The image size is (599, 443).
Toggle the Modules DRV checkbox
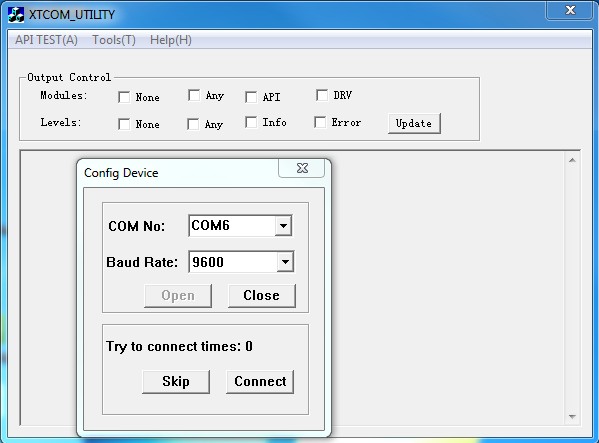pyautogui.click(x=322, y=95)
